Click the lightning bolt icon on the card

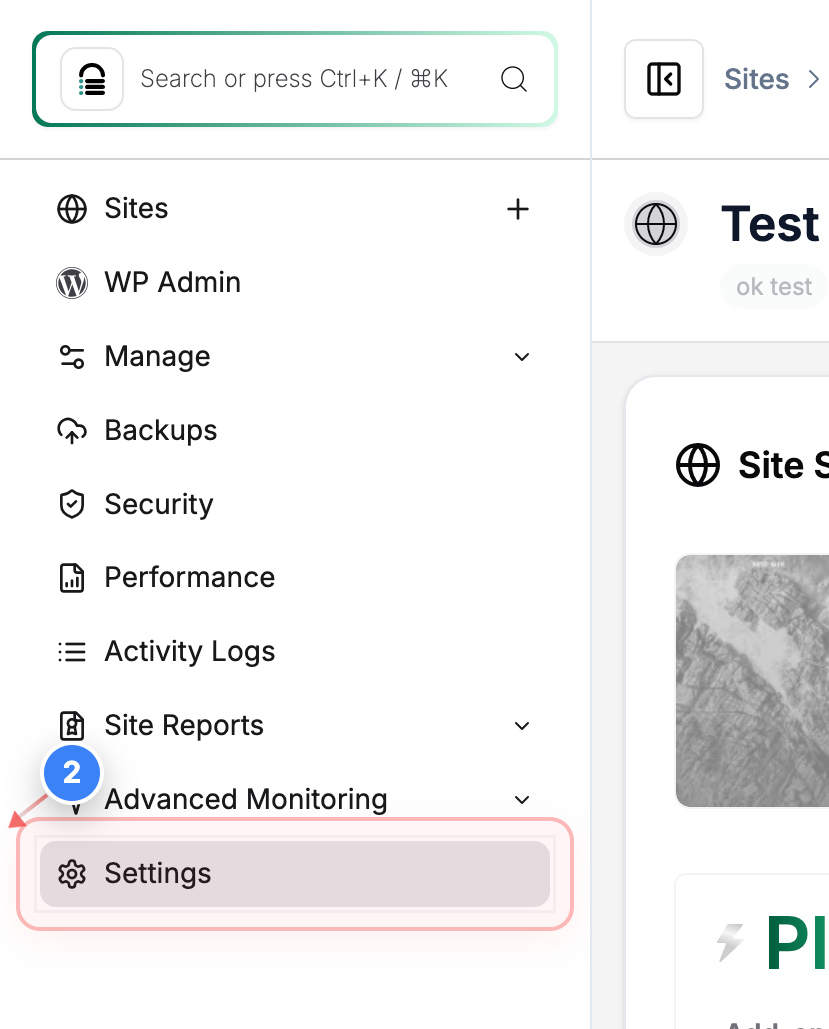(731, 941)
